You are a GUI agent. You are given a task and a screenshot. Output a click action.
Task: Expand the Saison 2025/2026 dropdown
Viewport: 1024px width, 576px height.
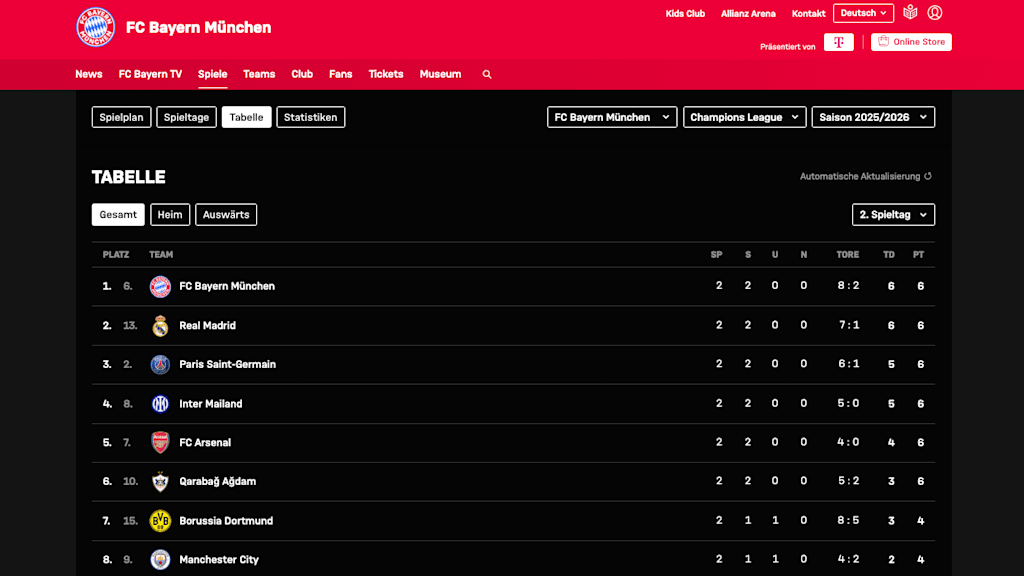click(873, 117)
